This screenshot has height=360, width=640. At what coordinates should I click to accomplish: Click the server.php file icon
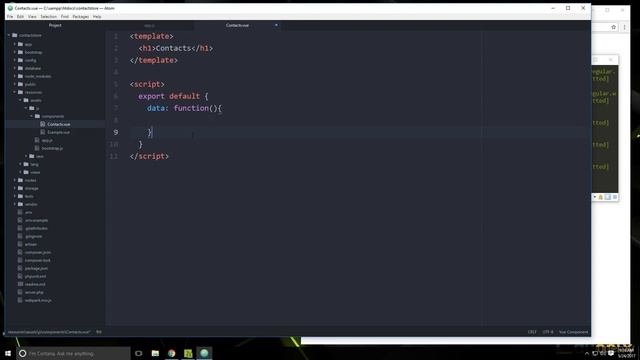click(x=20, y=292)
